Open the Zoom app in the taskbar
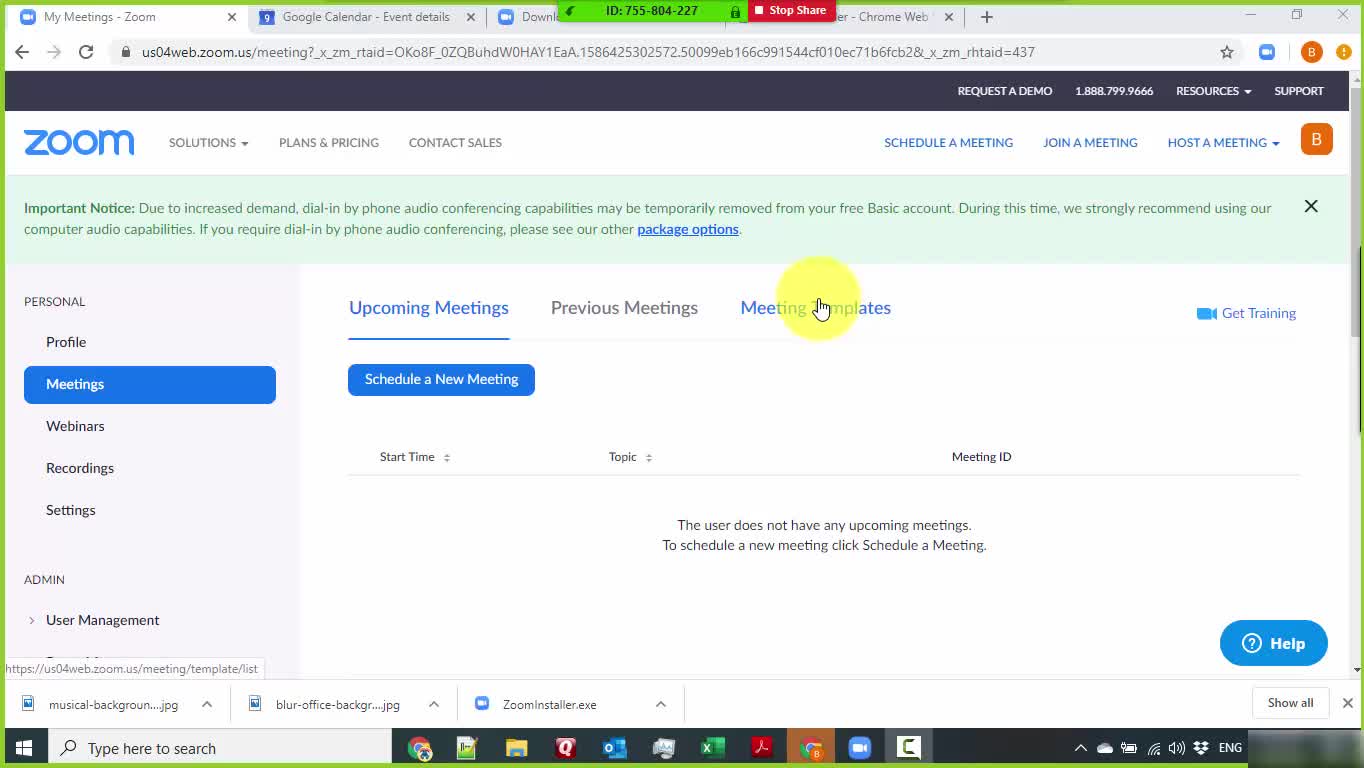Image resolution: width=1364 pixels, height=768 pixels. [x=859, y=748]
